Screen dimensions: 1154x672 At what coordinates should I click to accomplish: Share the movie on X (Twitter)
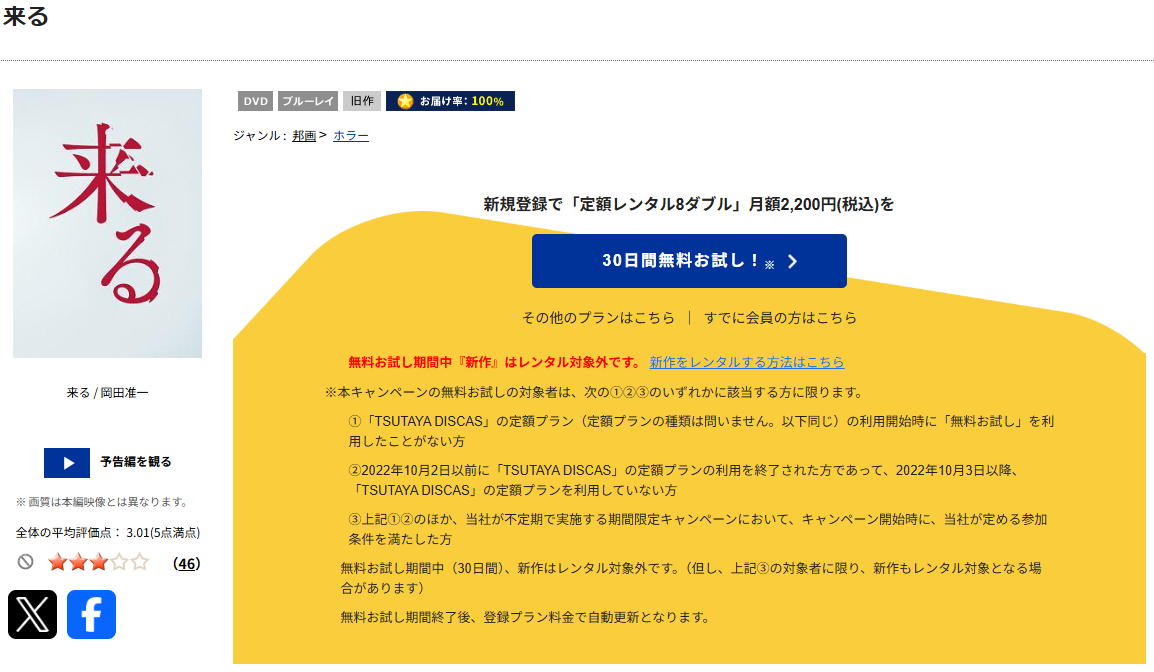pos(32,615)
